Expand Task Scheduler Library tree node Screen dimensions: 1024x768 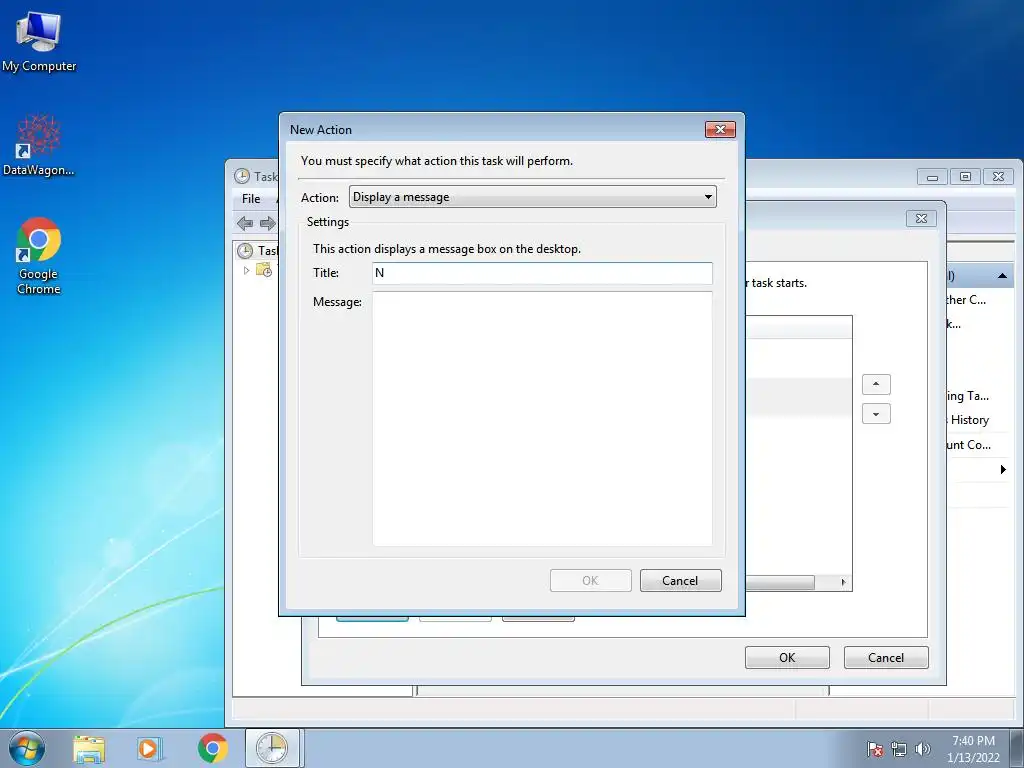(x=246, y=270)
